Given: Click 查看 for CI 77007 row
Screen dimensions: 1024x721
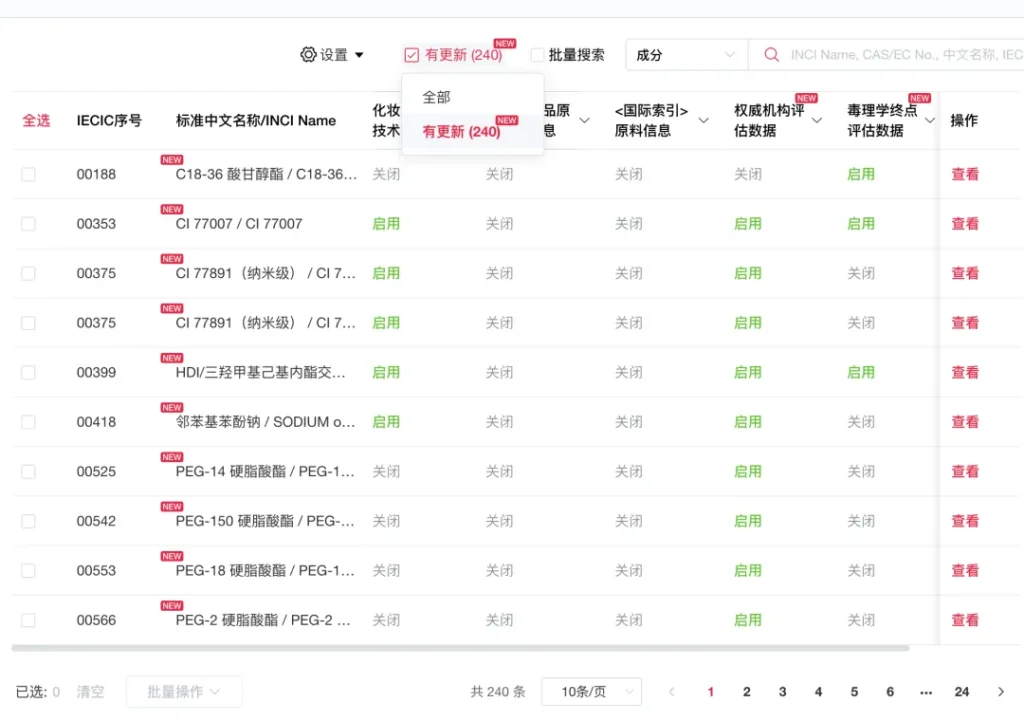Looking at the screenshot, I should click(x=965, y=224).
